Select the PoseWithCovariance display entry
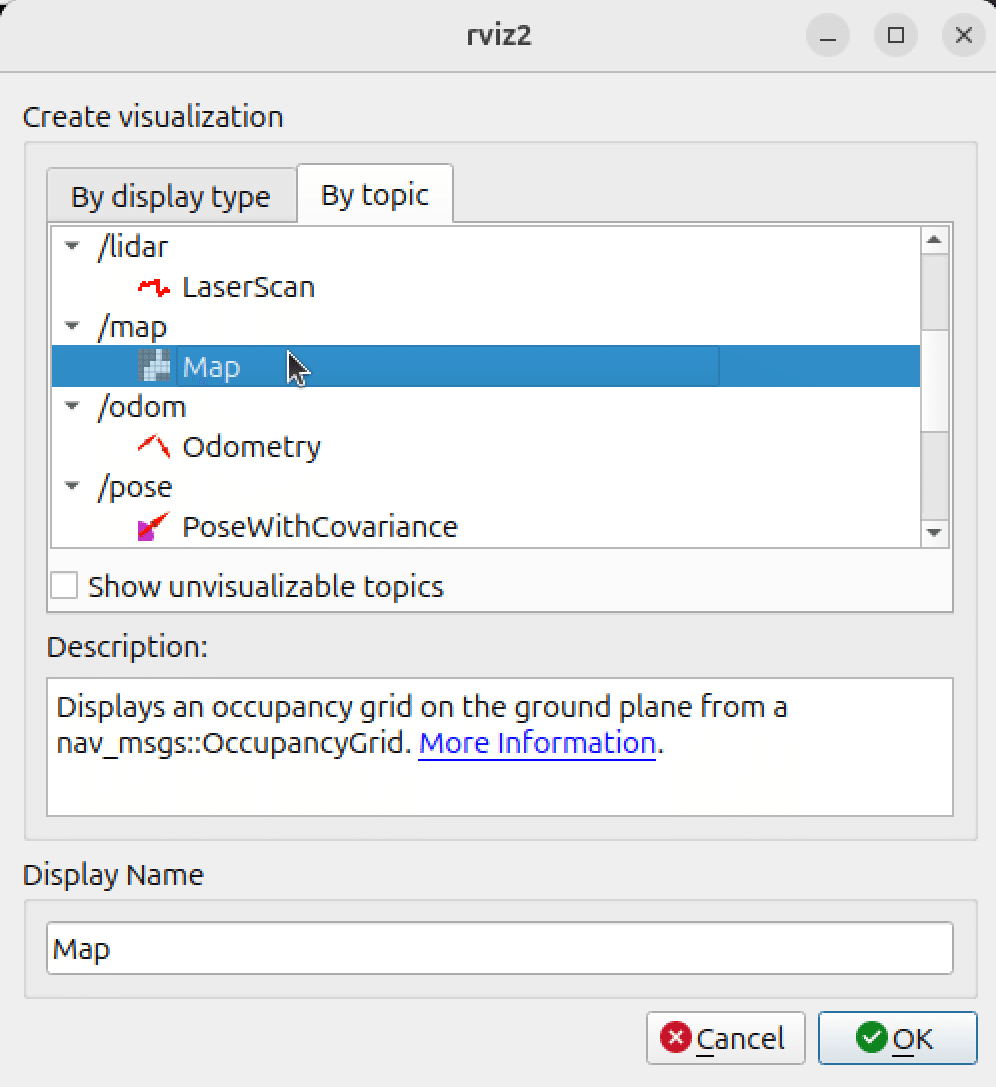Screen dimensions: 996x1087 pyautogui.click(x=320, y=527)
